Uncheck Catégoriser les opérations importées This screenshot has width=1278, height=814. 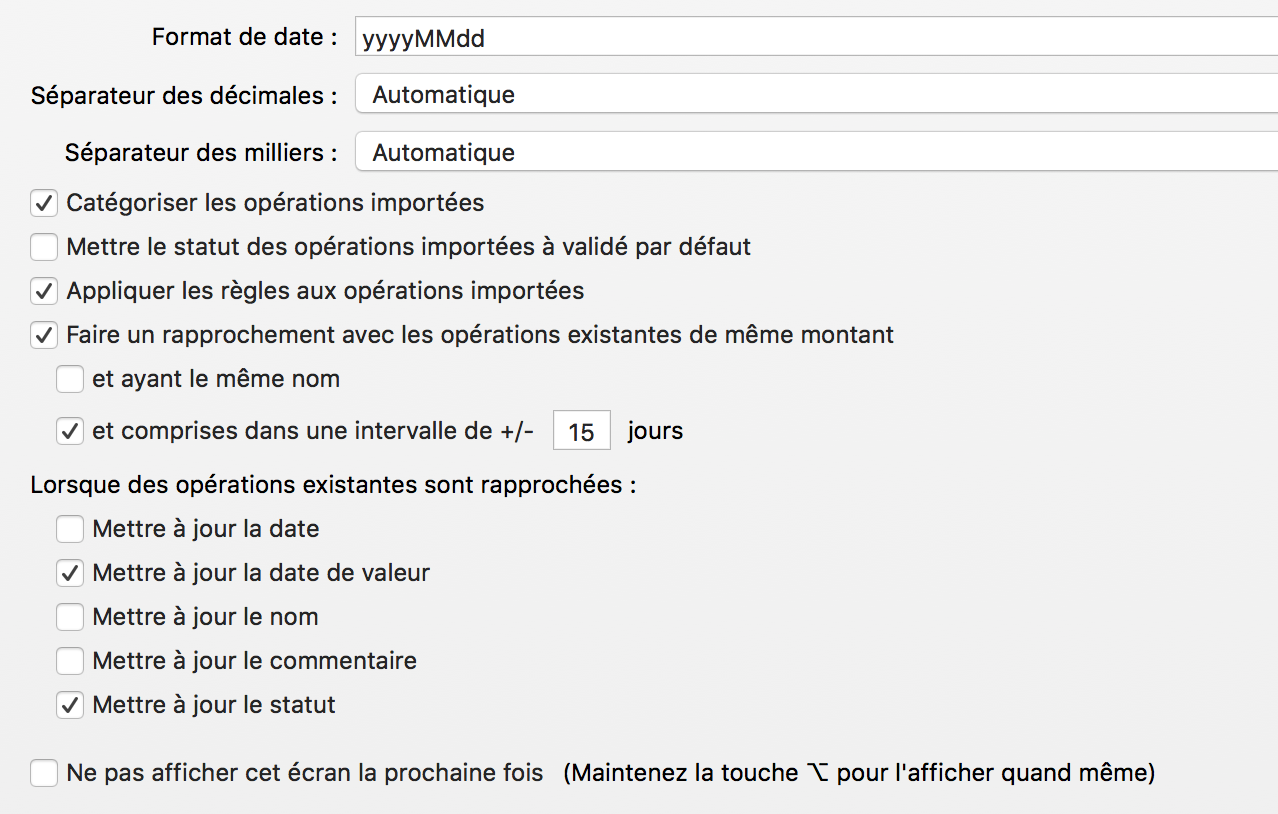point(44,203)
